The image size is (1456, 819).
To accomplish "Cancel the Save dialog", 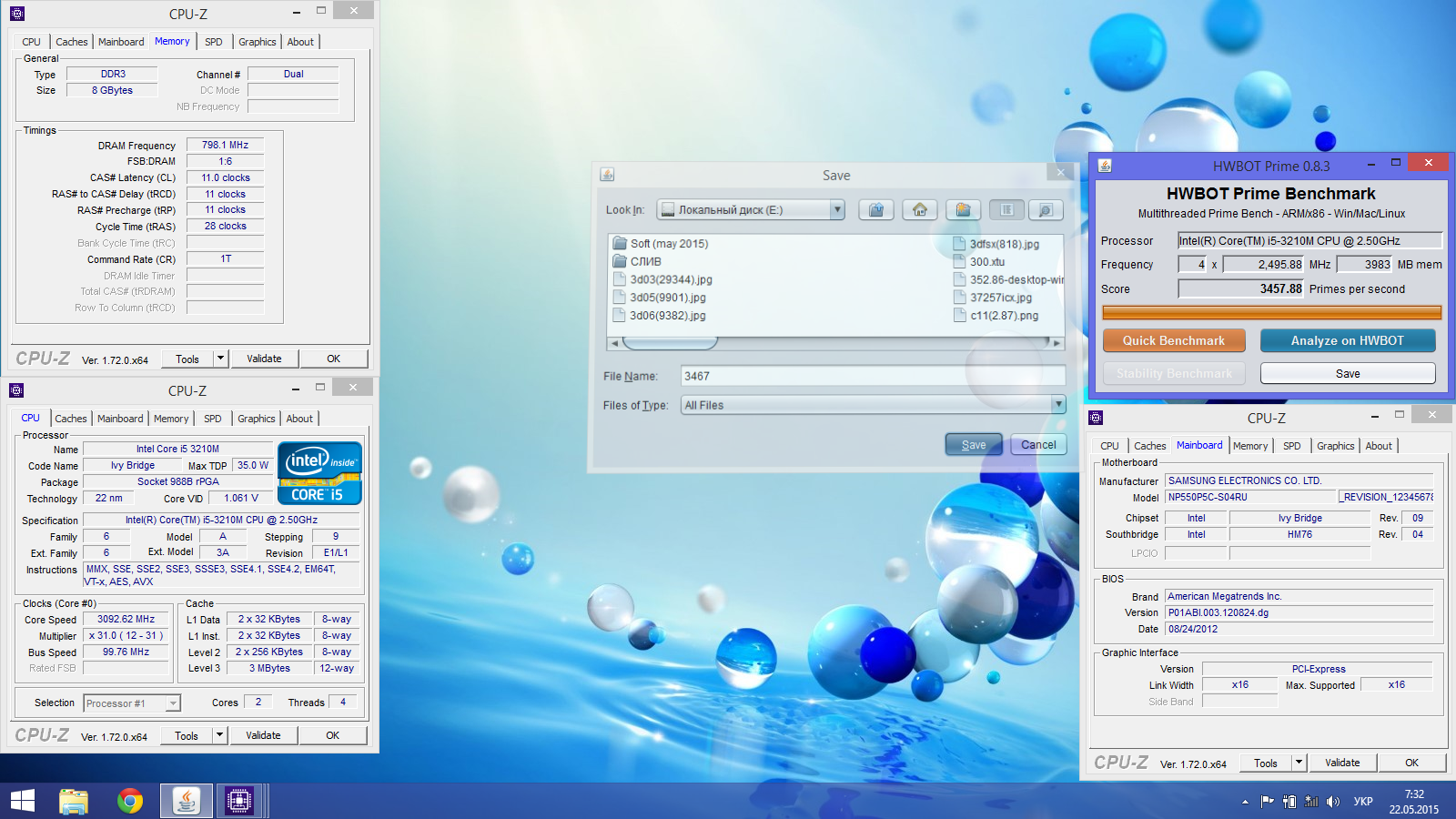I will click(1038, 445).
